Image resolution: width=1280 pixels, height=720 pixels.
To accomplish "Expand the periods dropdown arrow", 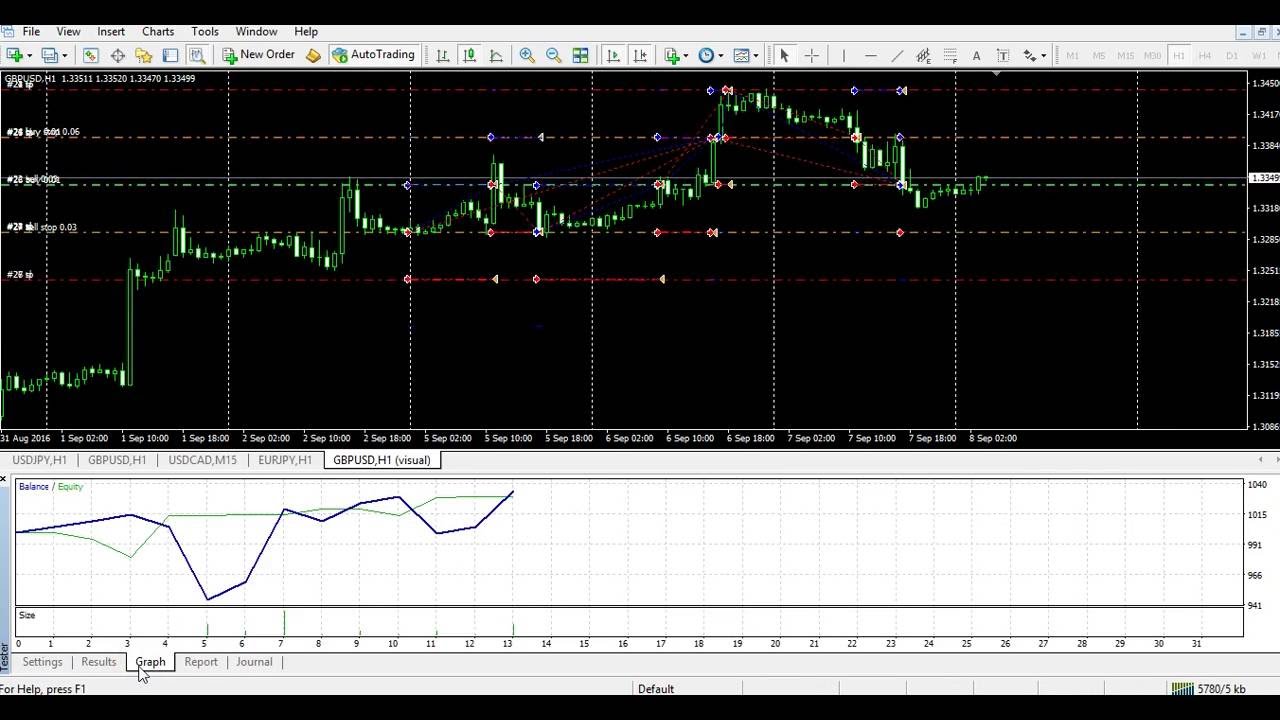I will click(x=720, y=55).
